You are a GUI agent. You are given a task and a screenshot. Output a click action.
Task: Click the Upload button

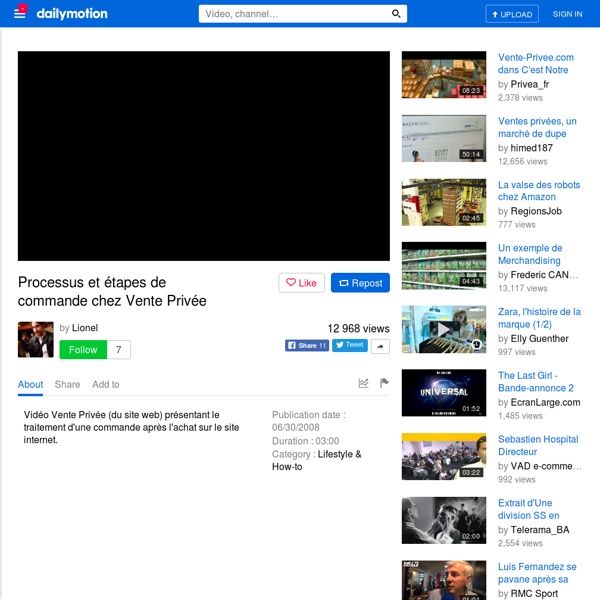pos(512,14)
